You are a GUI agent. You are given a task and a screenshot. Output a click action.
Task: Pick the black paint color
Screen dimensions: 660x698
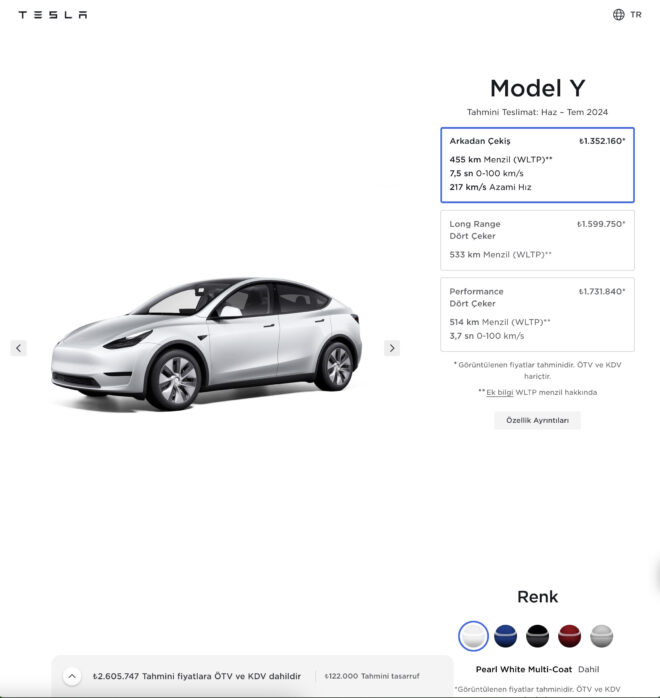pos(537,636)
